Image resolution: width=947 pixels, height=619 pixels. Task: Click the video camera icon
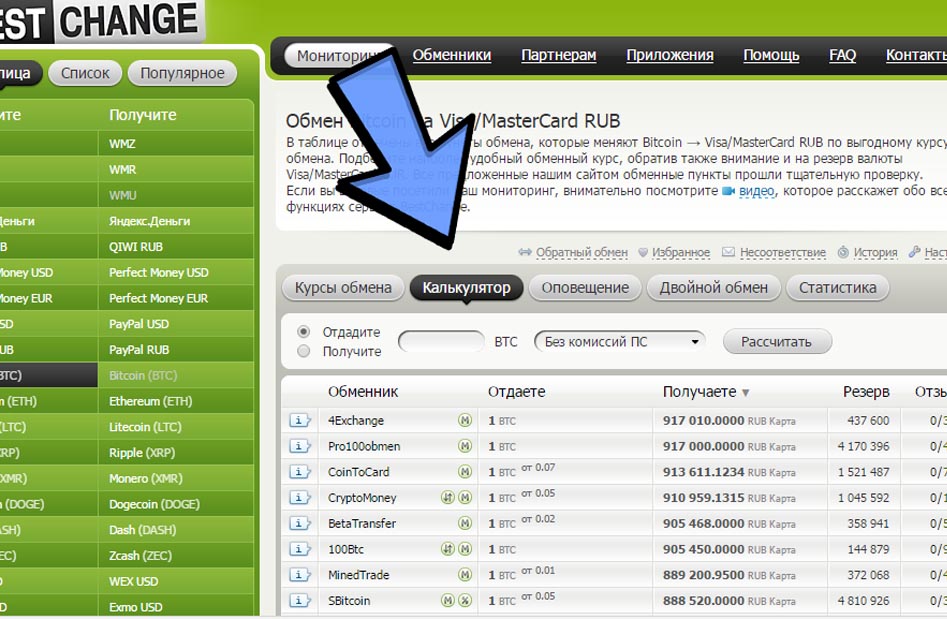728,191
